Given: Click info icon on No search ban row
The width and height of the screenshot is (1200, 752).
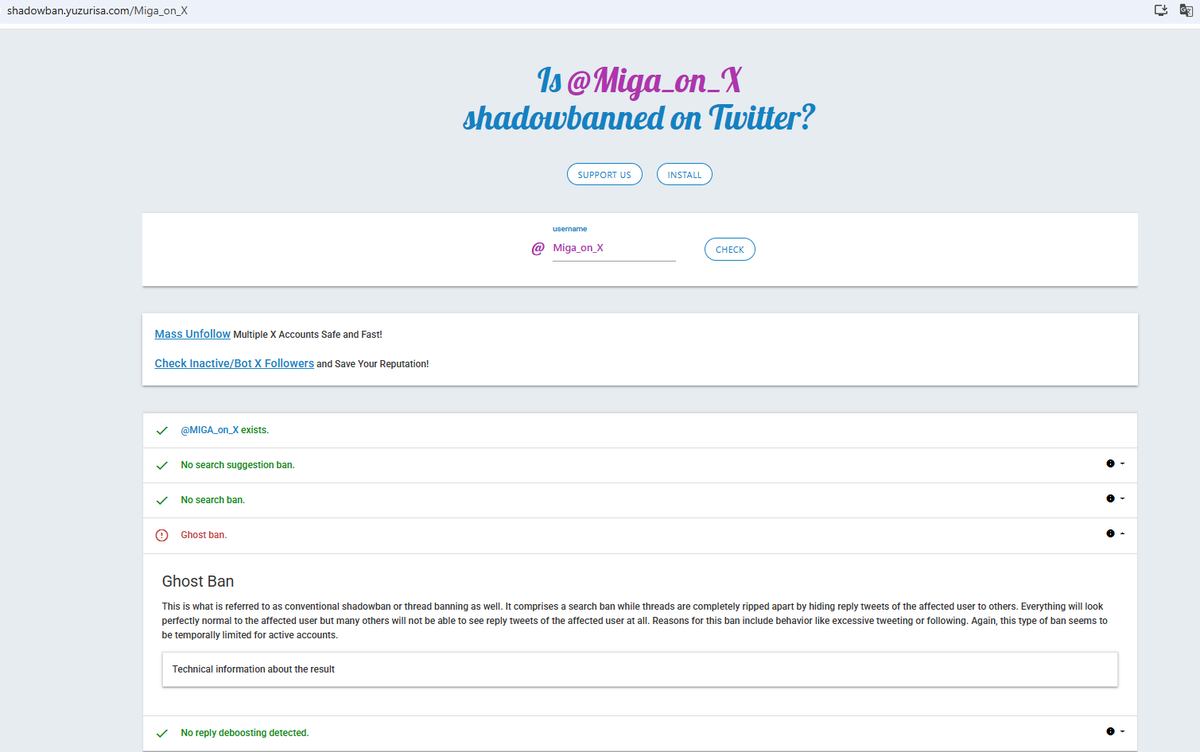Looking at the screenshot, I should point(1110,499).
